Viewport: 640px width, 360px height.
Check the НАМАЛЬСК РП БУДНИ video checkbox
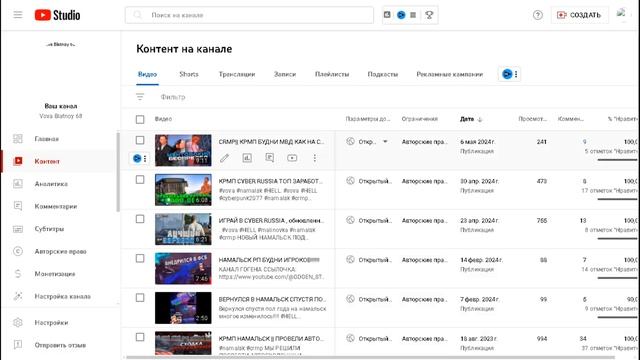pyautogui.click(x=140, y=258)
